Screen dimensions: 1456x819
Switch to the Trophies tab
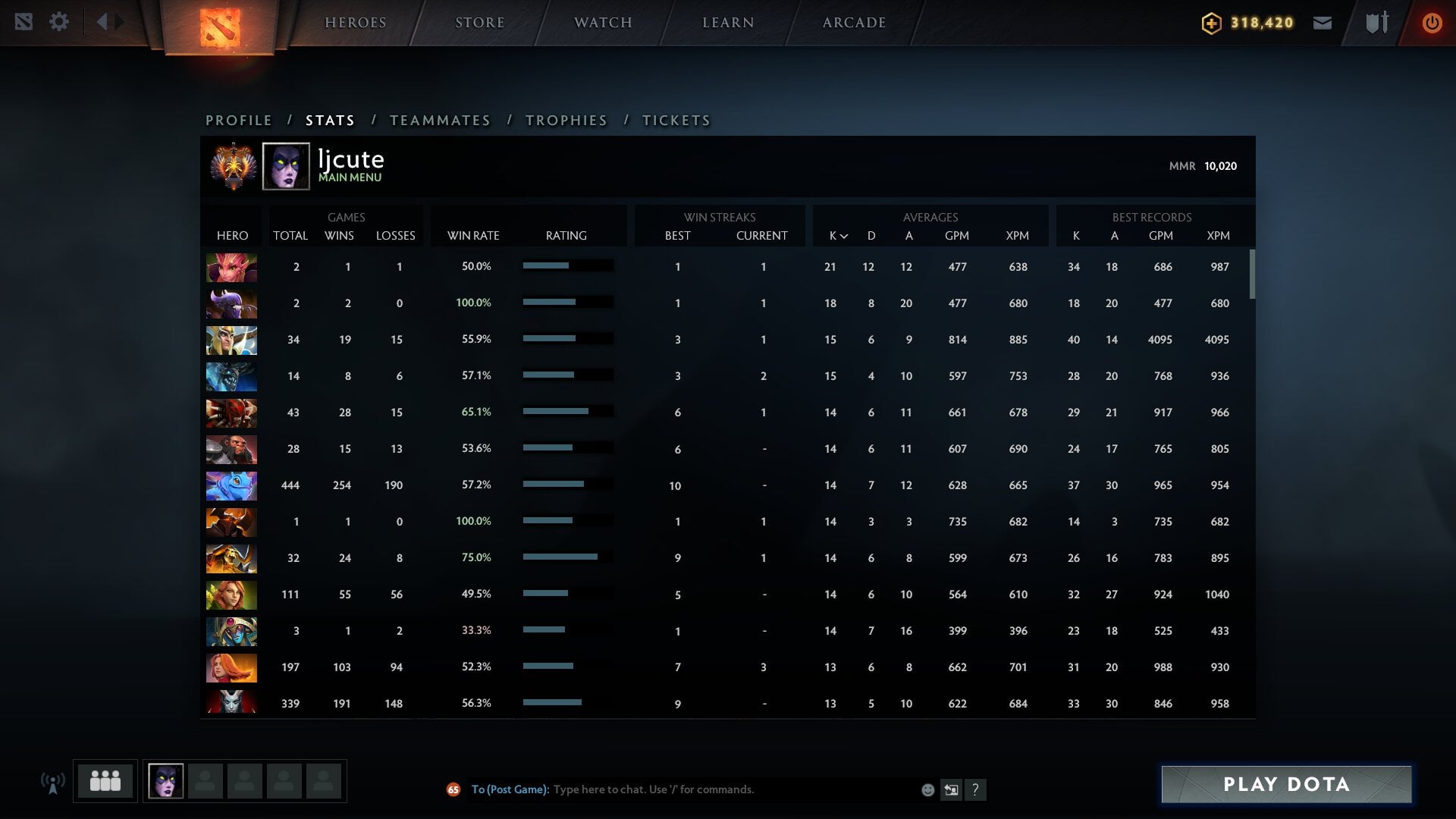566,120
